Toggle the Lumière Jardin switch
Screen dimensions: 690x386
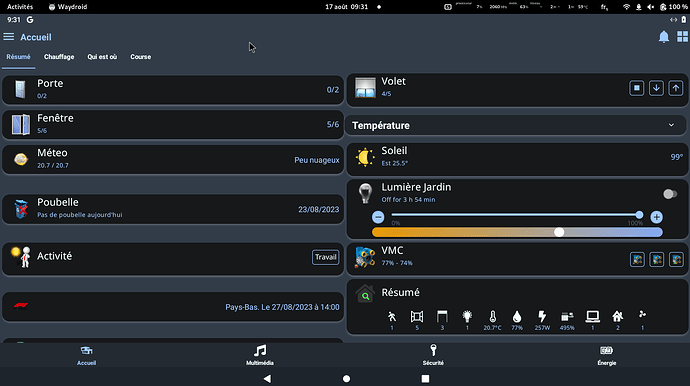click(670, 194)
